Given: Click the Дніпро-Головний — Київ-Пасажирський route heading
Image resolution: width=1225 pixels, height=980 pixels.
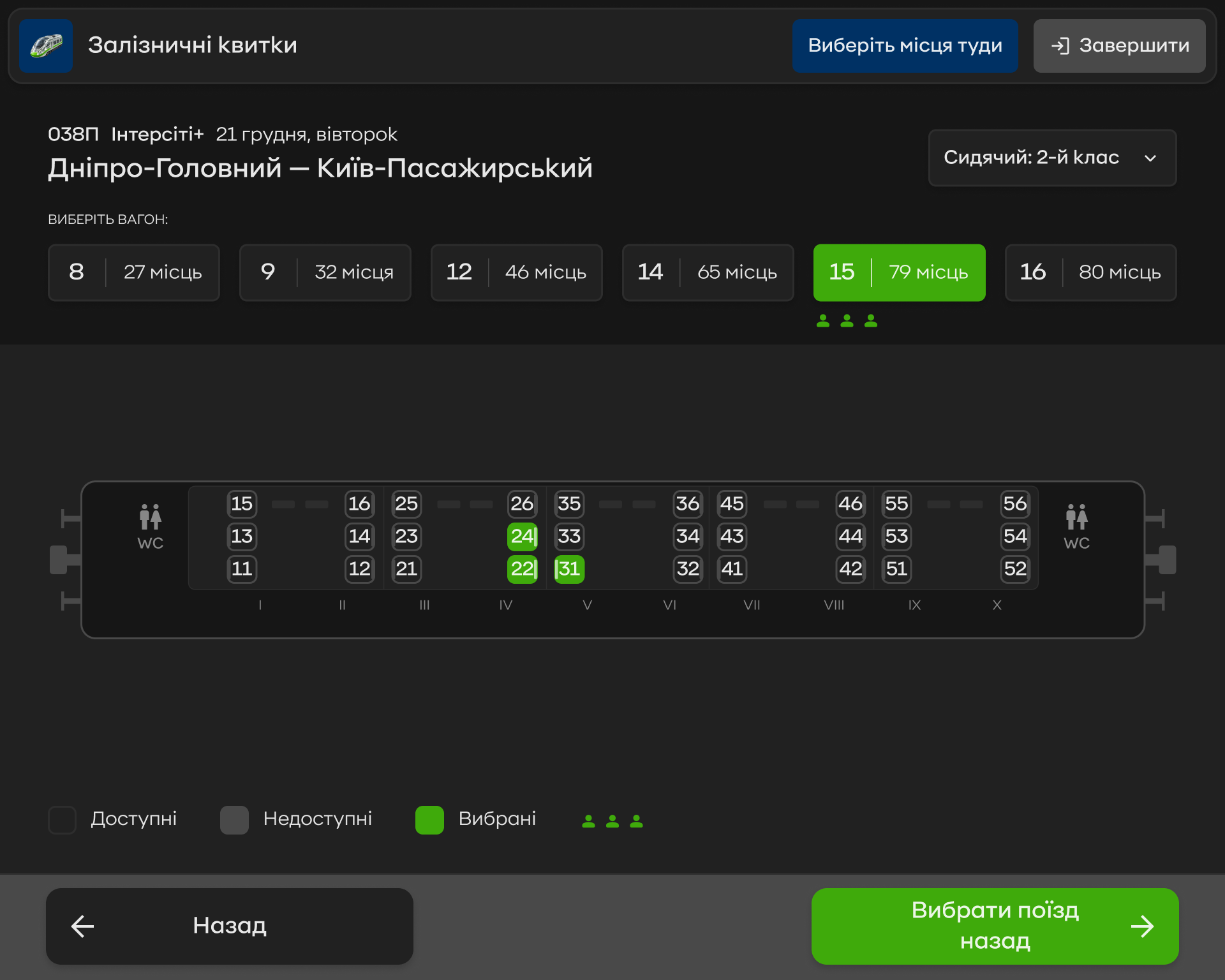Looking at the screenshot, I should [x=320, y=168].
